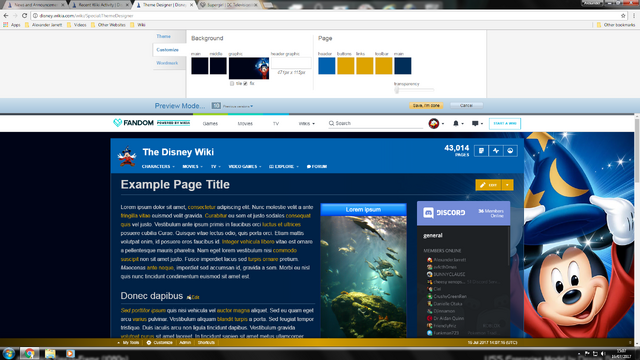Image resolution: width=640 pixels, height=360 pixels.
Task: Open the Admin link in bottom toolbar
Action: (185, 342)
